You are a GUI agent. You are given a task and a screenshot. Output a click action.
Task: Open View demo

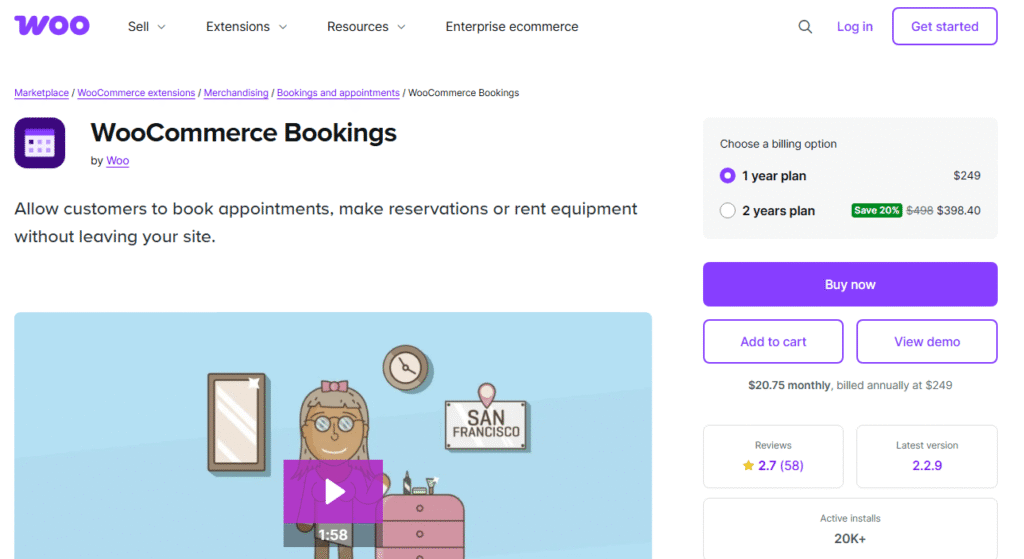(927, 342)
